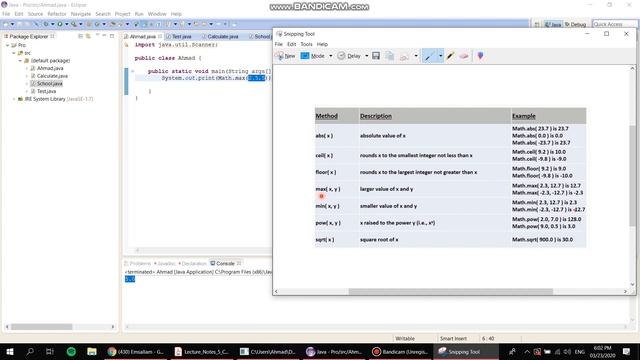The image size is (640, 360).
Task: Switch to Debug perspective button
Action: [x=576, y=24]
